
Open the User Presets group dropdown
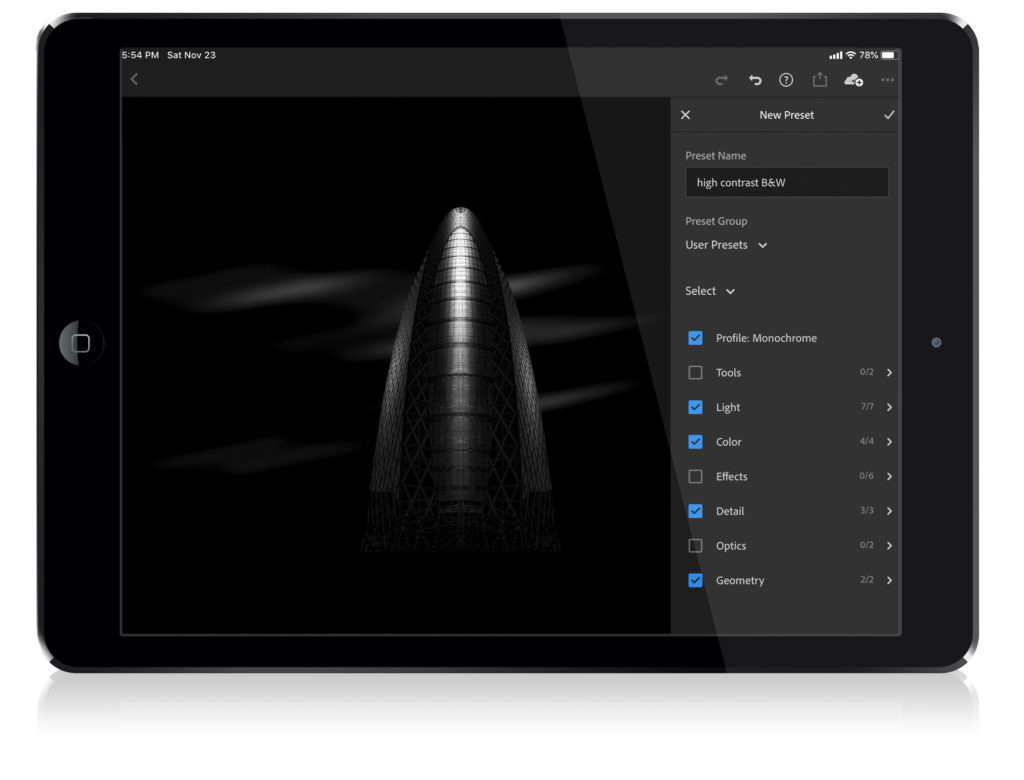[726, 245]
